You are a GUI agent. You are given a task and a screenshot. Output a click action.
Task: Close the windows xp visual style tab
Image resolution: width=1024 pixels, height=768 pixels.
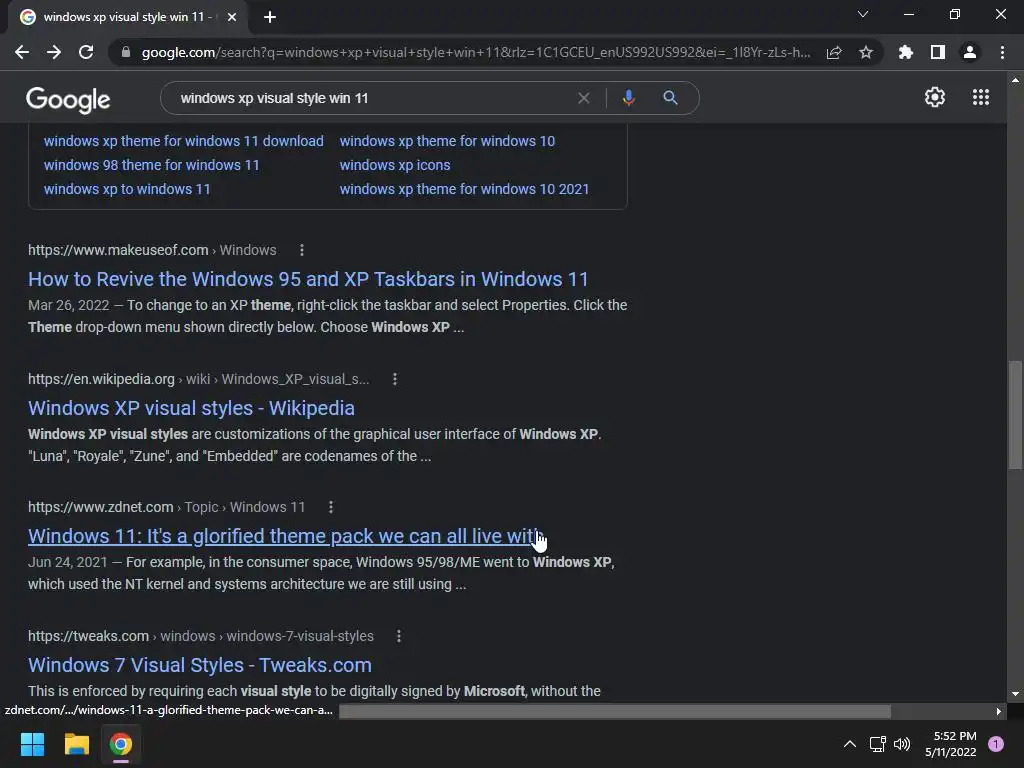(232, 17)
